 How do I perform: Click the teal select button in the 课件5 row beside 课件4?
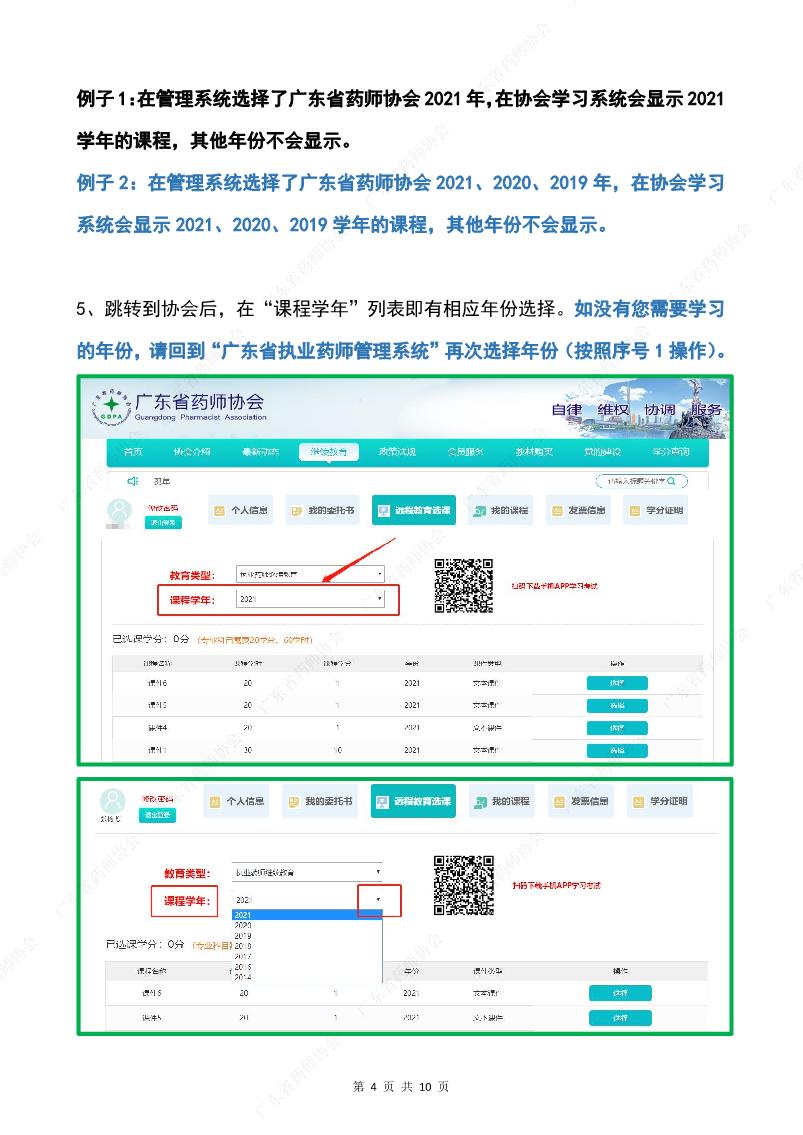tap(617, 705)
